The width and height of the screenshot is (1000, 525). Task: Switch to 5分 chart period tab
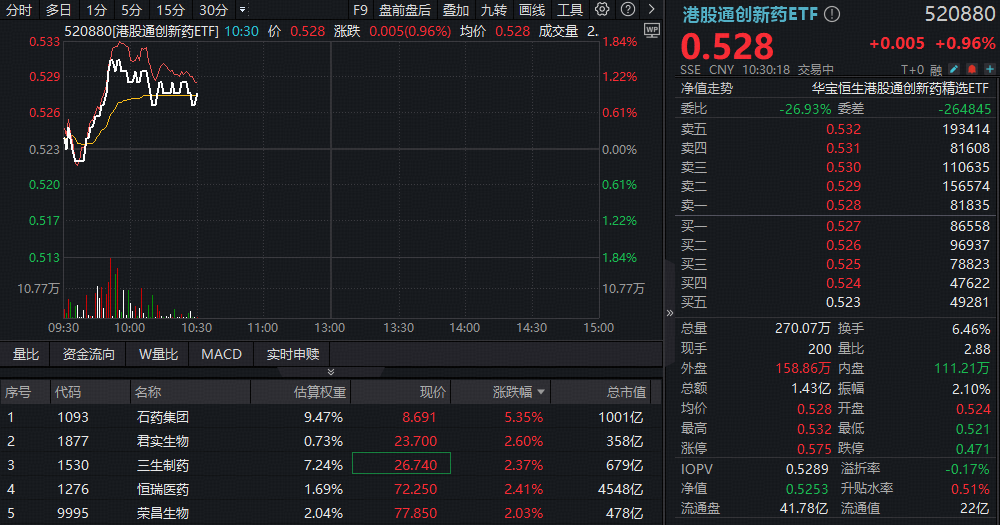[131, 10]
